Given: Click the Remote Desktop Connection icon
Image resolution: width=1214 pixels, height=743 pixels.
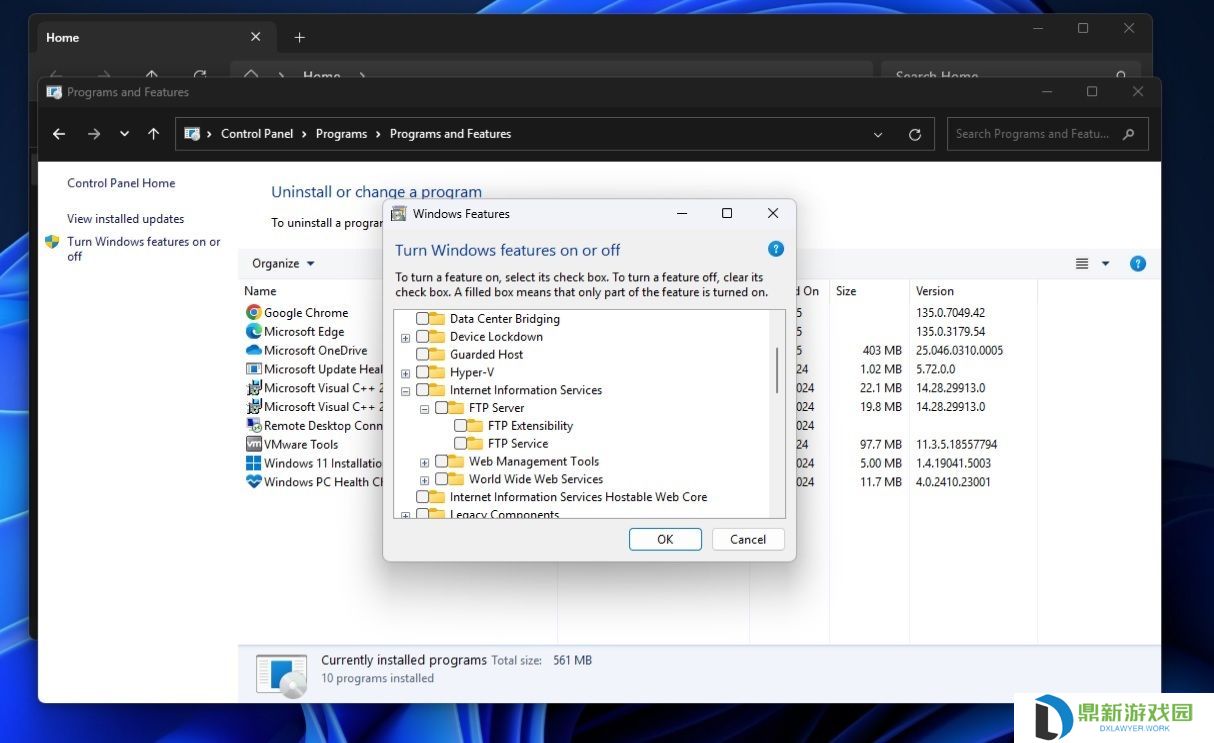Looking at the screenshot, I should point(254,425).
